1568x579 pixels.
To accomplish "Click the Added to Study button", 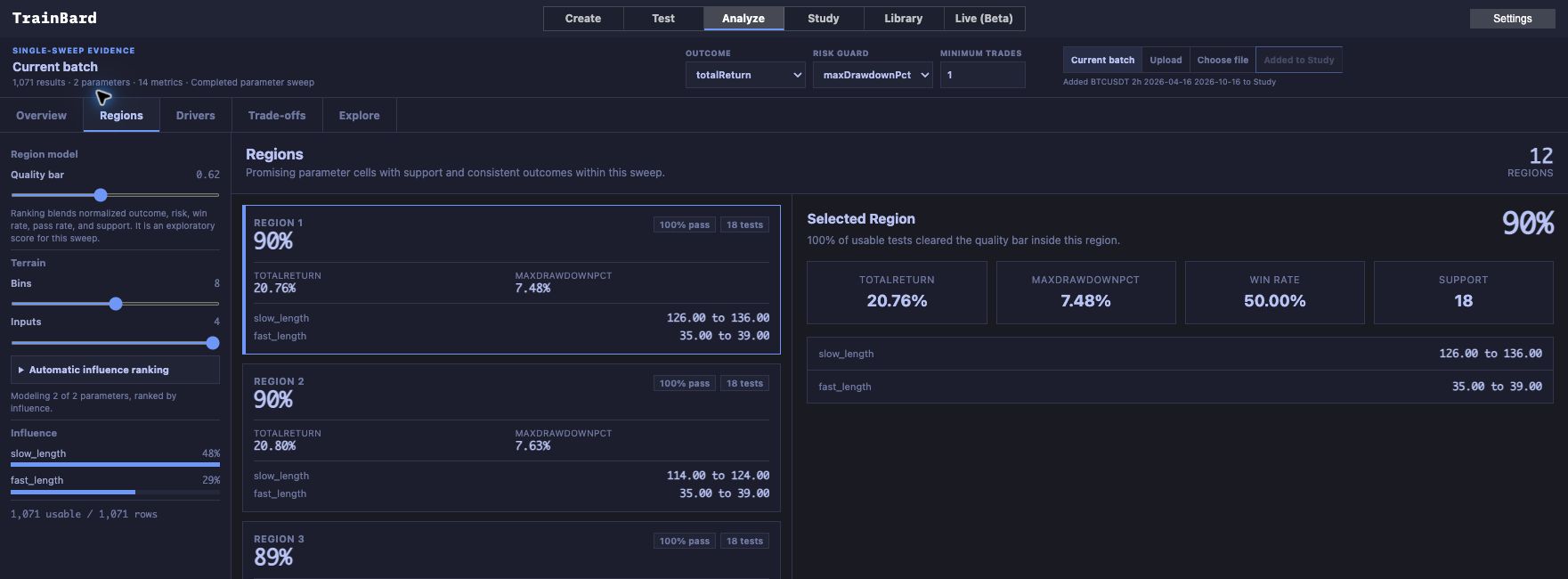I will click(x=1299, y=60).
